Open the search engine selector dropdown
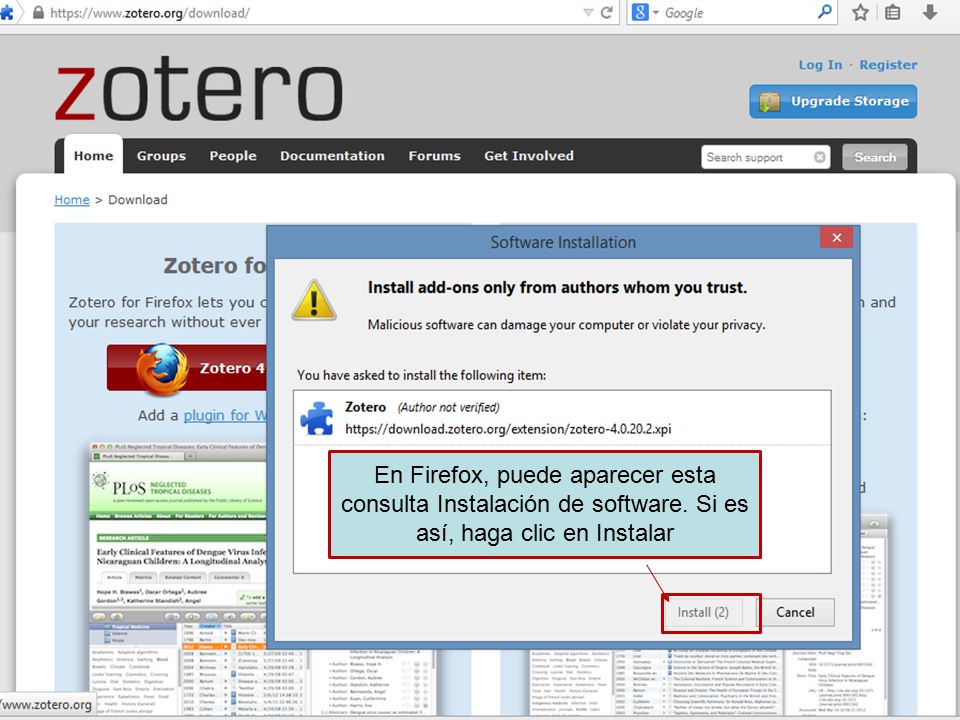The width and height of the screenshot is (960, 720). point(645,12)
